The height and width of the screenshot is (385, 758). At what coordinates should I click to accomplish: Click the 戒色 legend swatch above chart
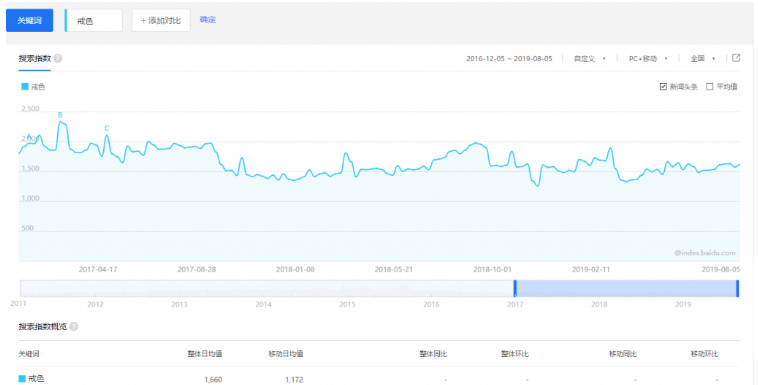(x=25, y=87)
